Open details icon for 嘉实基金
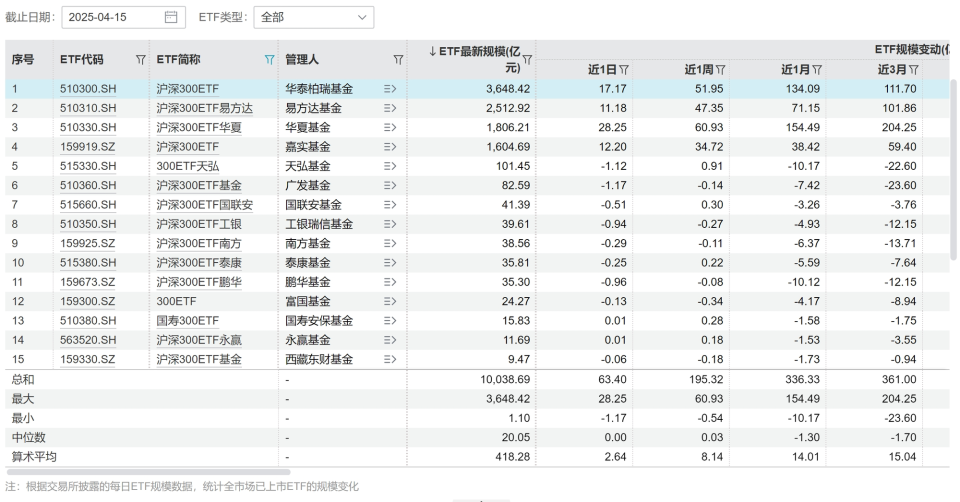960x502 pixels. tap(390, 147)
